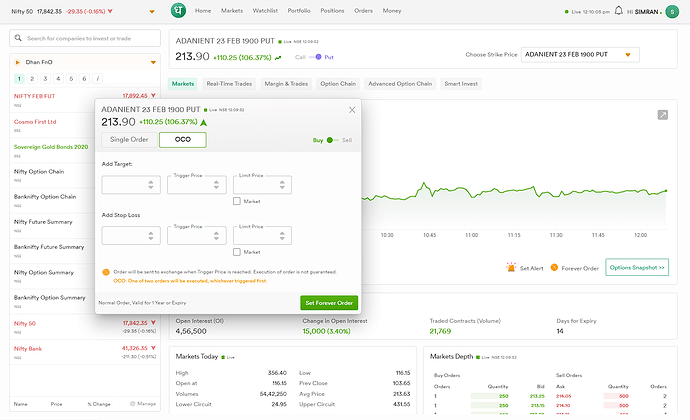
Task: Click the Dhan FnO watchlist play icon
Action: pos(18,63)
